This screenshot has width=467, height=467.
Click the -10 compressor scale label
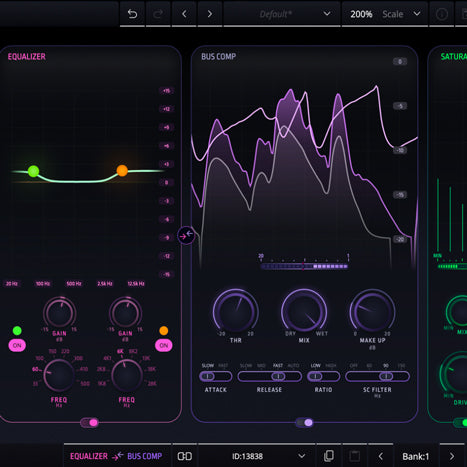400,150
